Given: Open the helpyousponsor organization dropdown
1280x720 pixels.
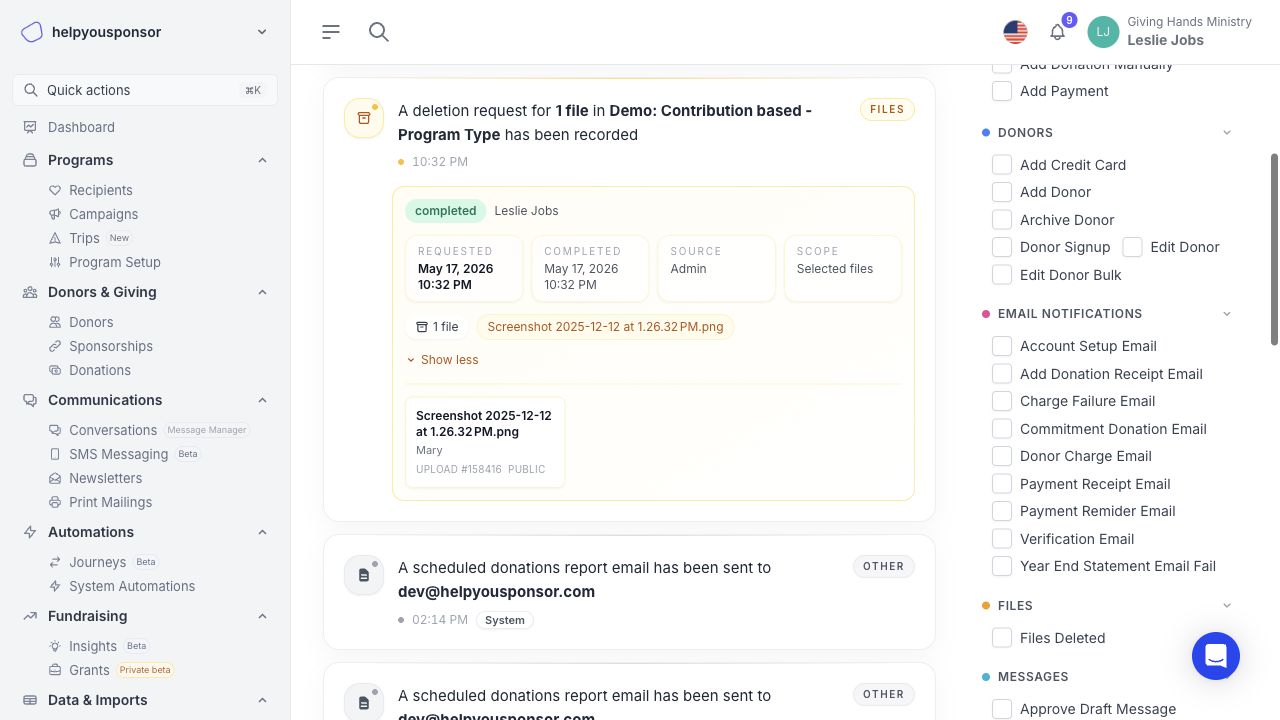Looking at the screenshot, I should [x=262, y=32].
